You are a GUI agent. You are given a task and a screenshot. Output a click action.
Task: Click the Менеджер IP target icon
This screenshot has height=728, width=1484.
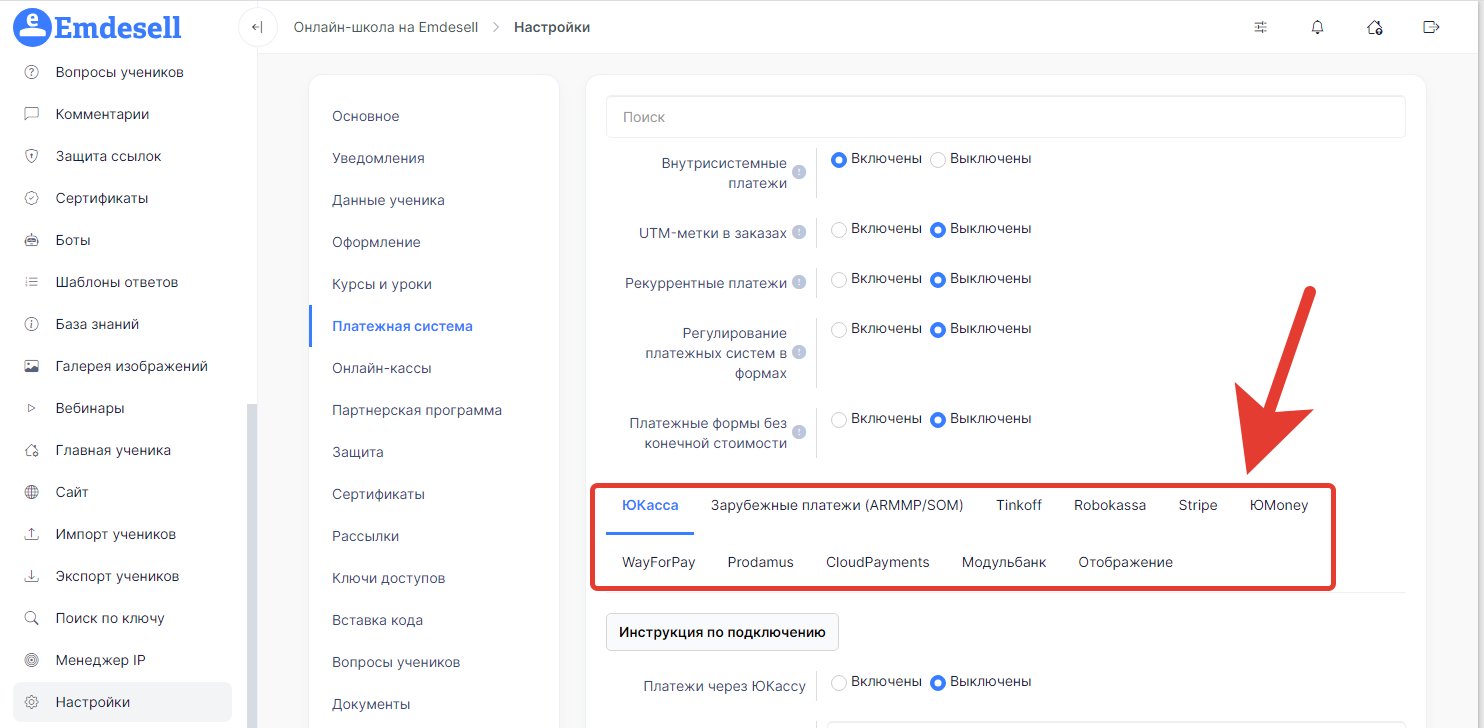pyautogui.click(x=31, y=660)
